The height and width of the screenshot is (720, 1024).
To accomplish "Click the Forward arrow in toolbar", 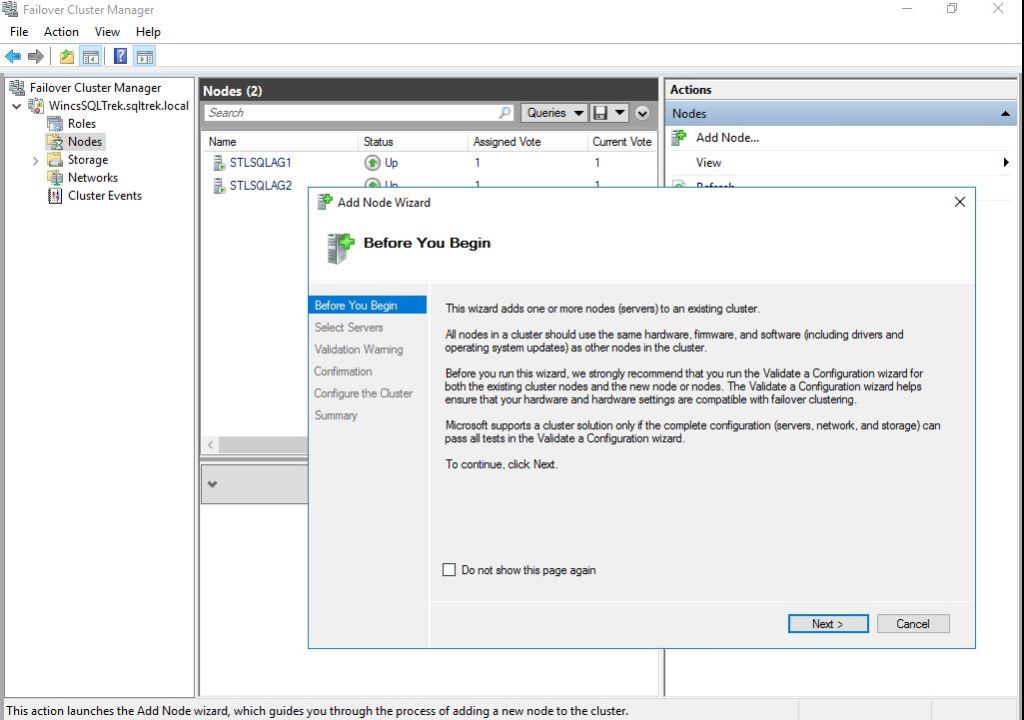I will (x=36, y=57).
